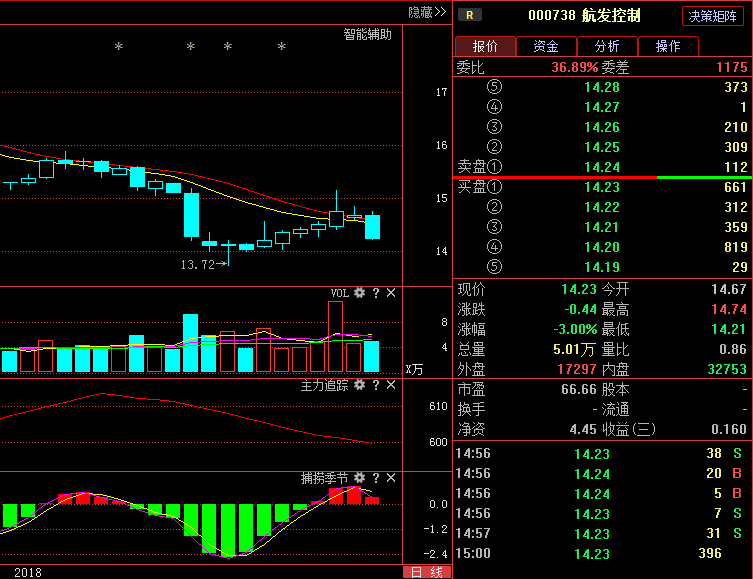Image resolution: width=753 pixels, height=579 pixels.
Task: Click the yellow R badge icon
Action: point(469,15)
